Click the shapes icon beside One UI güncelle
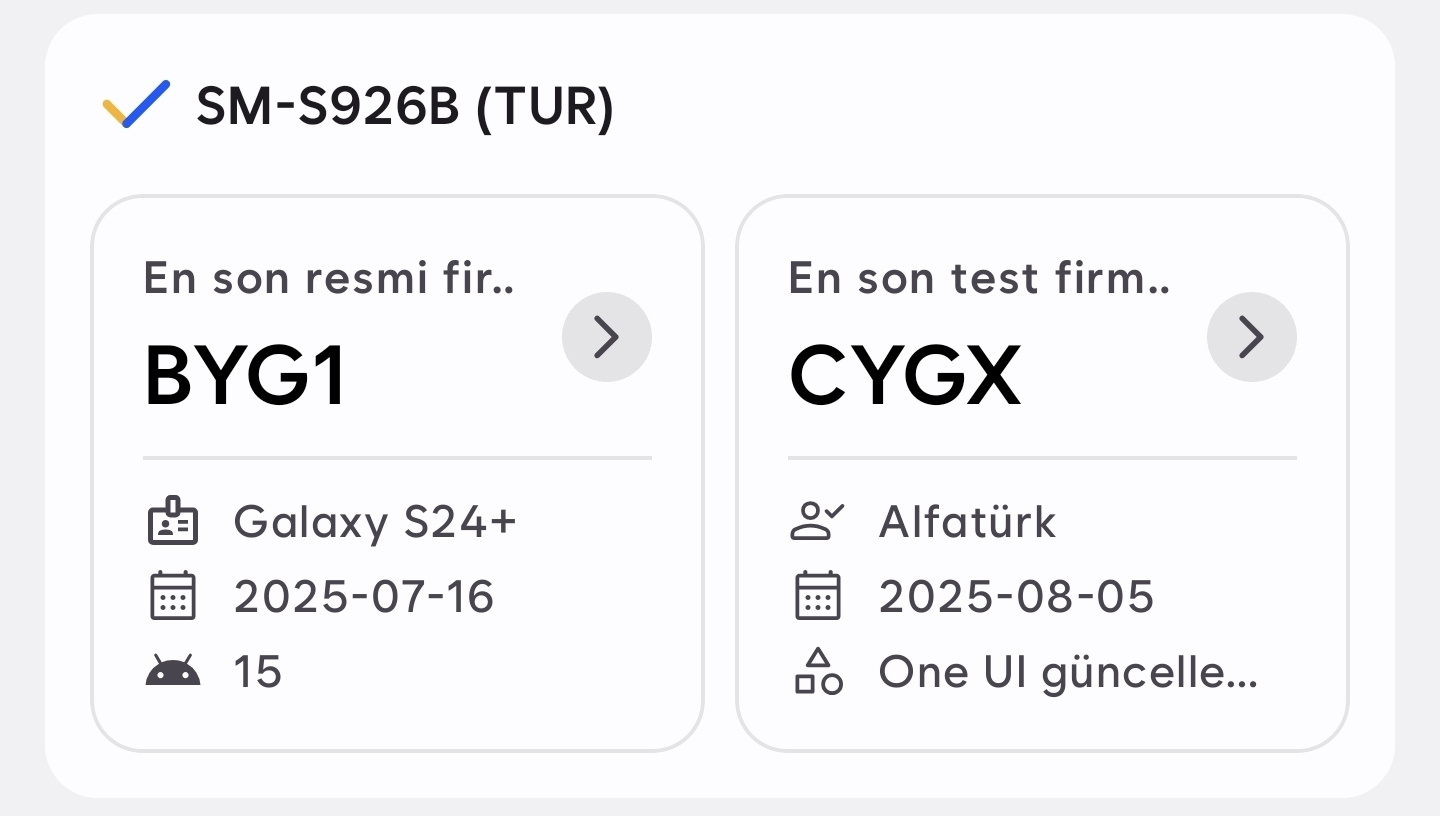This screenshot has width=1440, height=816. 818,671
